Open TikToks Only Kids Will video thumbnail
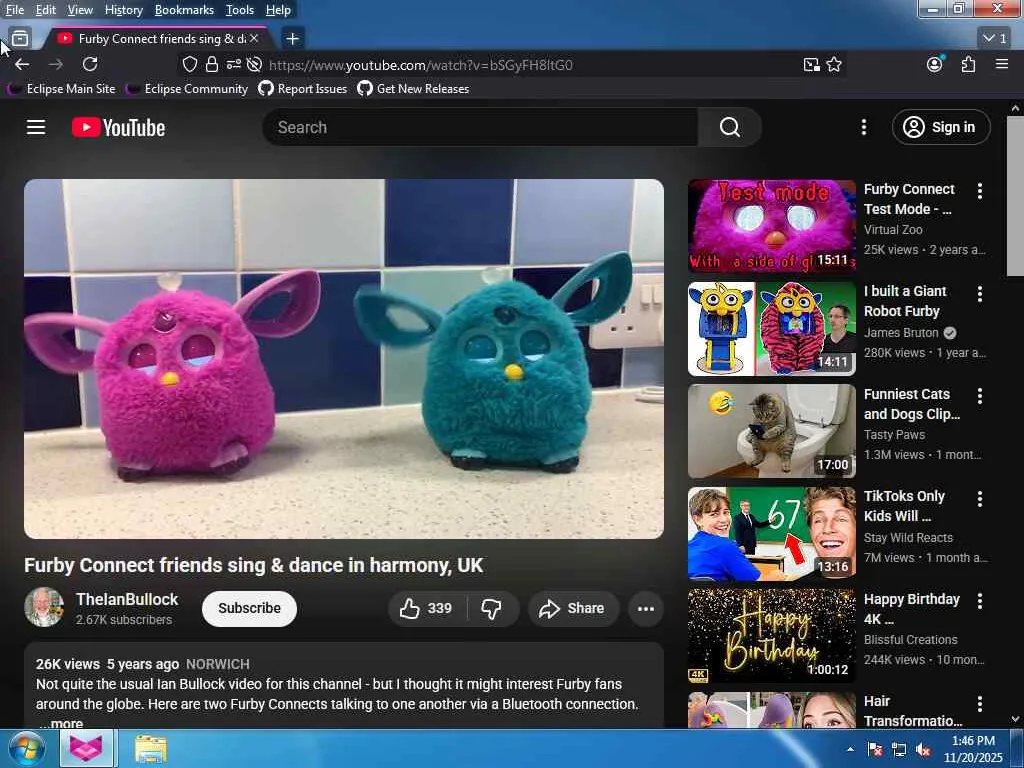 (x=771, y=534)
